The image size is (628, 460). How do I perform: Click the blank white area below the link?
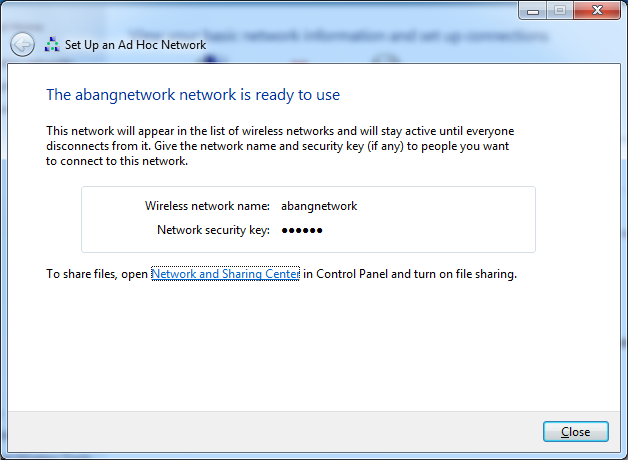point(314,344)
